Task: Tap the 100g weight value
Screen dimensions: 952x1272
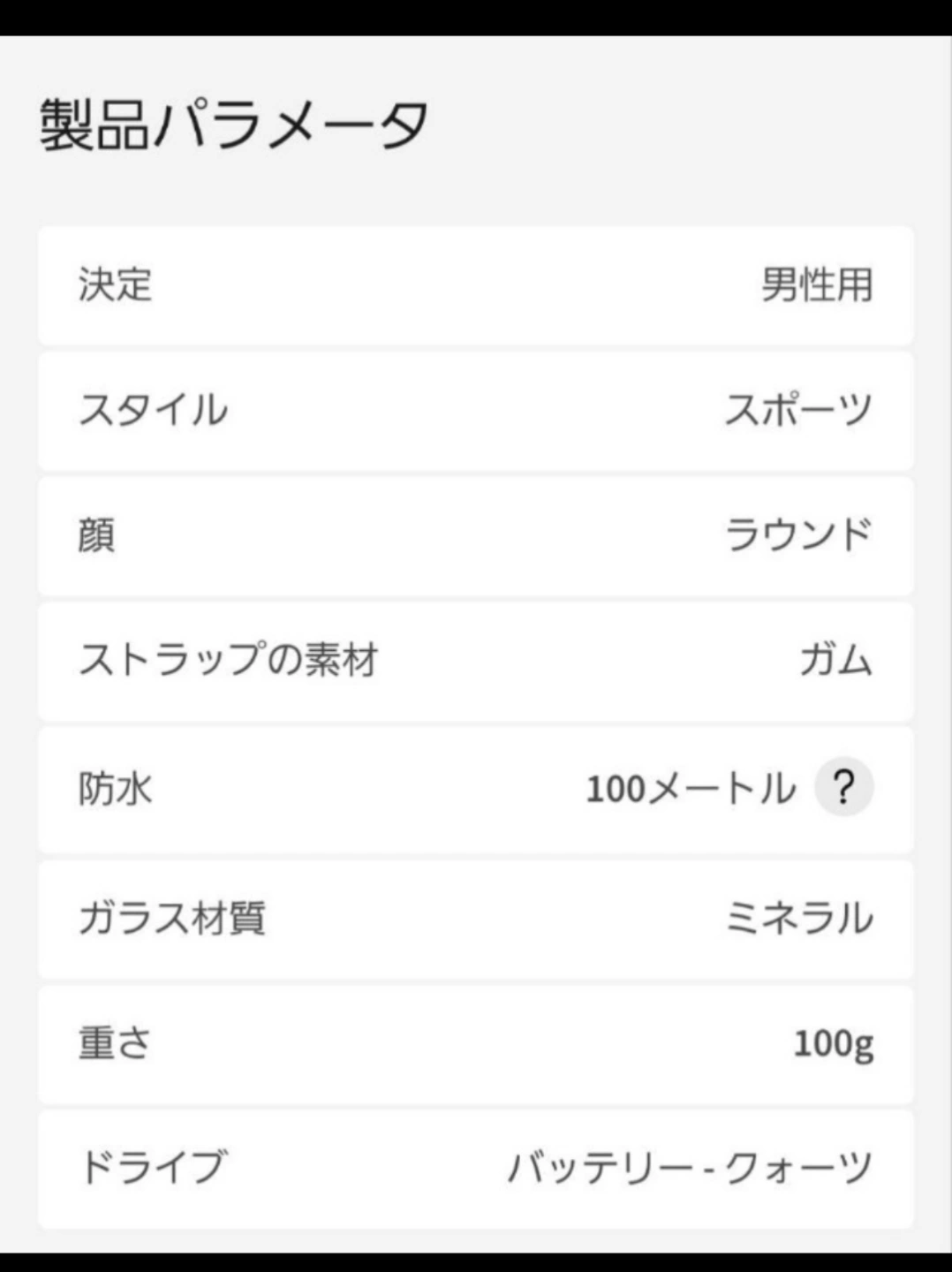Action: click(834, 1044)
